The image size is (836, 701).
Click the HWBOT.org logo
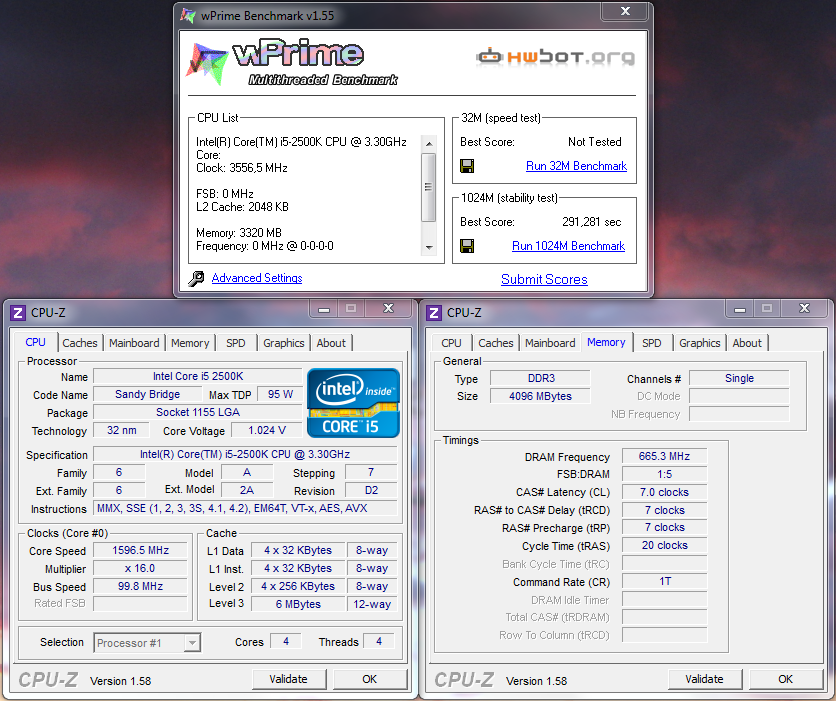coord(555,57)
